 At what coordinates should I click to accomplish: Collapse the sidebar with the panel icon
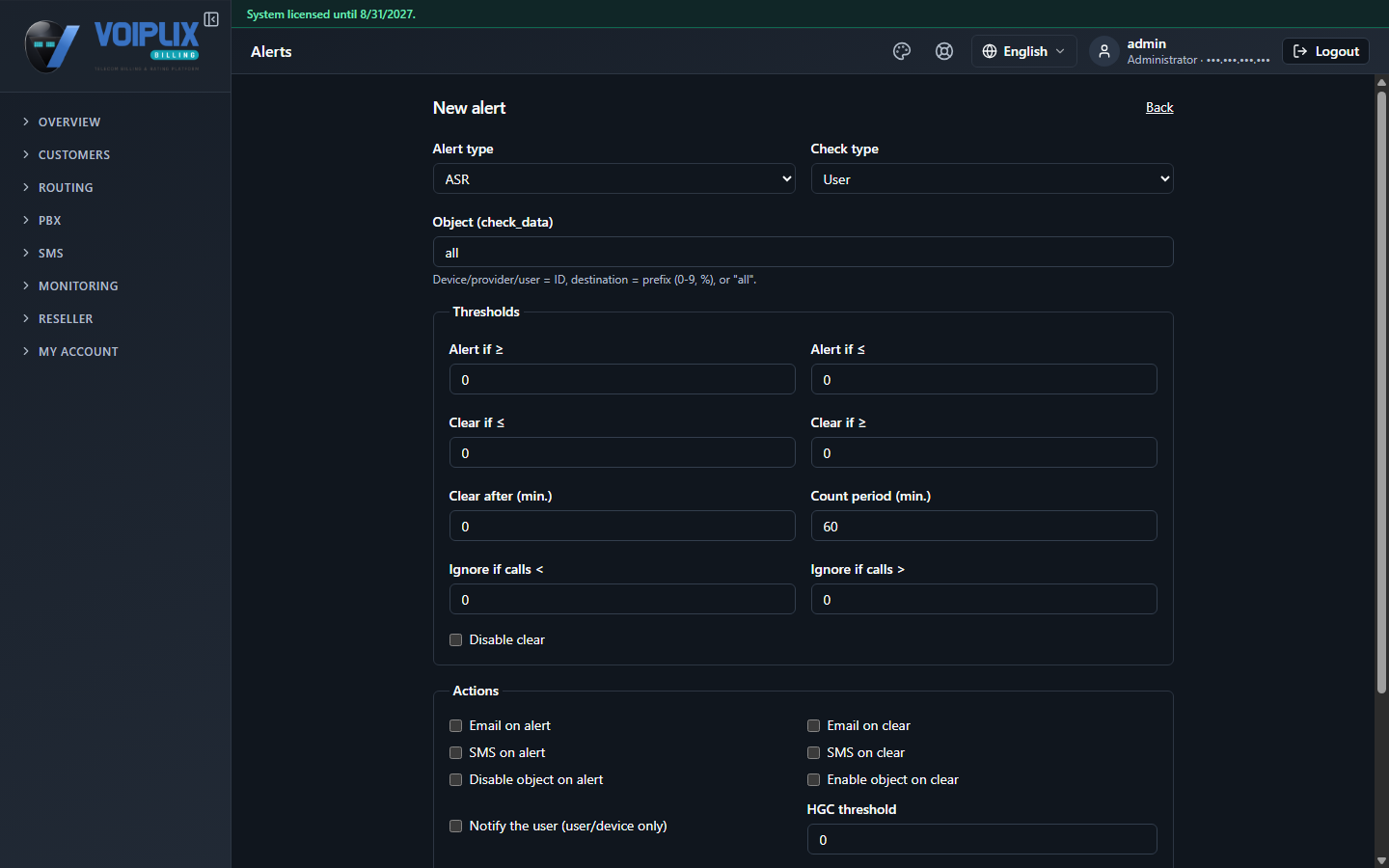[211, 19]
